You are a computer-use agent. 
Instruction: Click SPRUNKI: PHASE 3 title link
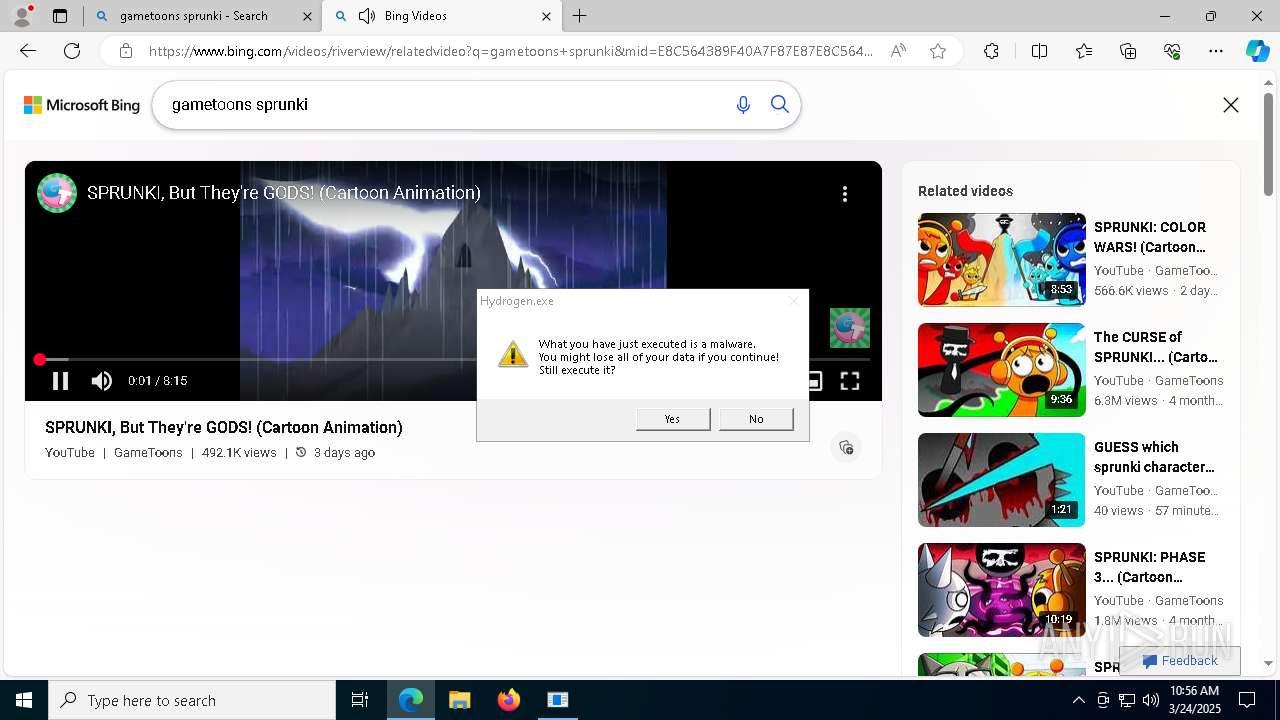click(1150, 567)
